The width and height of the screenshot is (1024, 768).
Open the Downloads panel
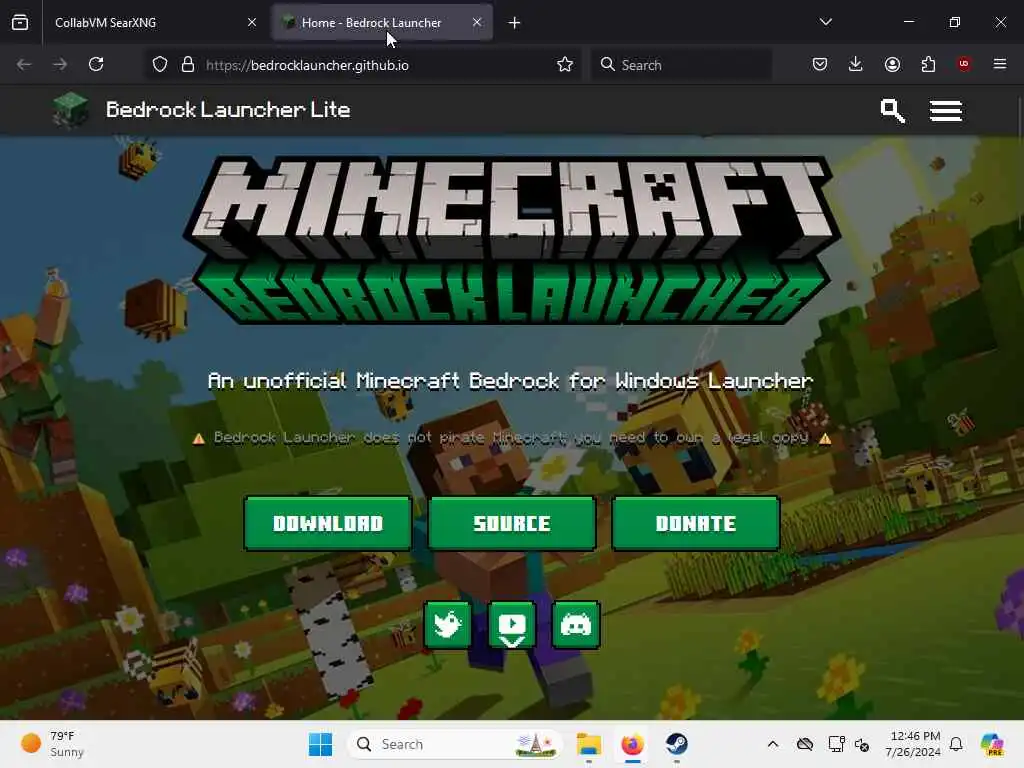pyautogui.click(x=856, y=64)
